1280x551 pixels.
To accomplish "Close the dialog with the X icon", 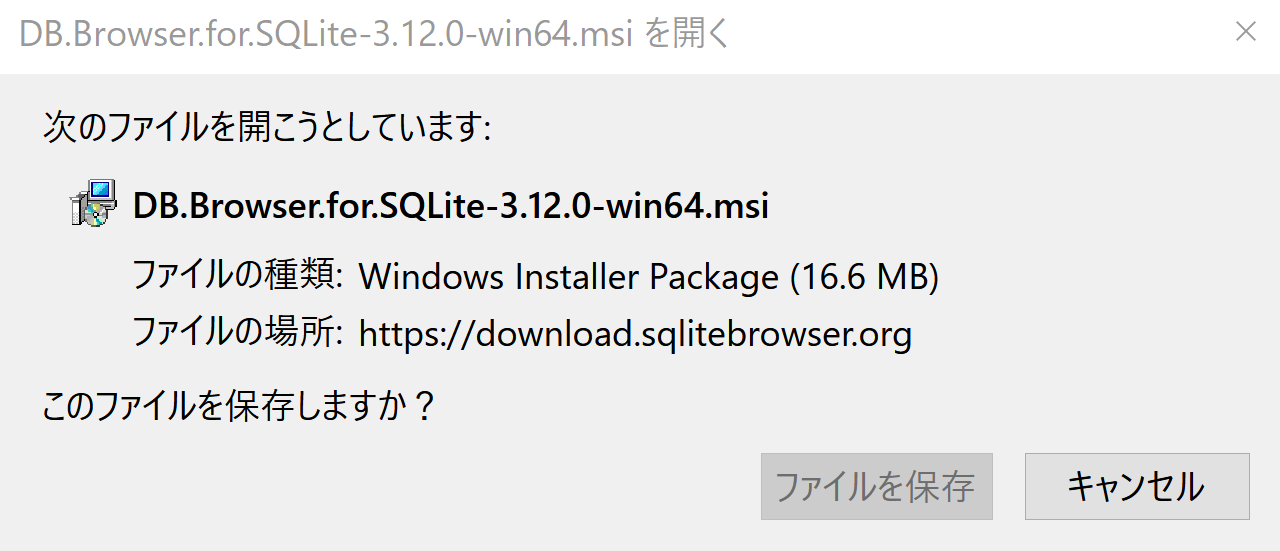I will (x=1245, y=32).
